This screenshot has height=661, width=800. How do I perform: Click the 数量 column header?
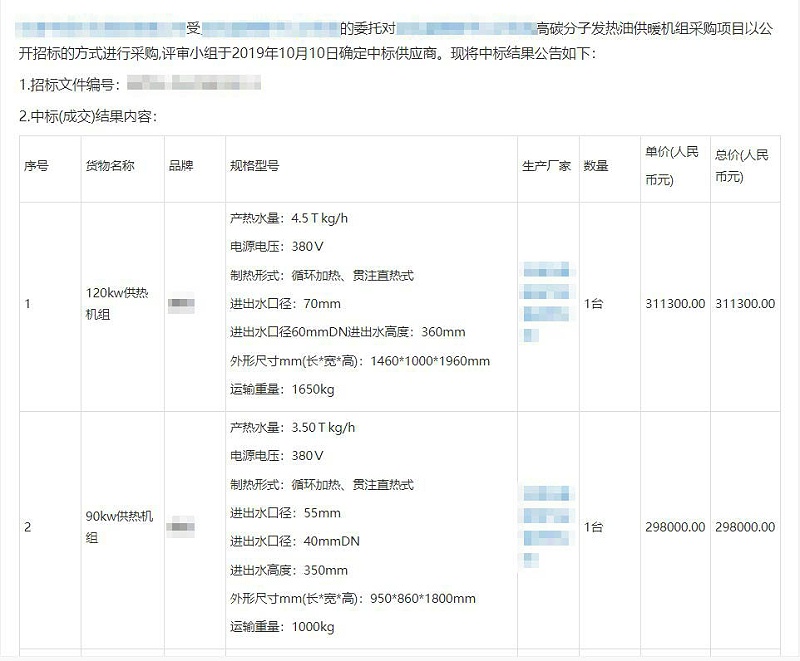pyautogui.click(x=596, y=166)
